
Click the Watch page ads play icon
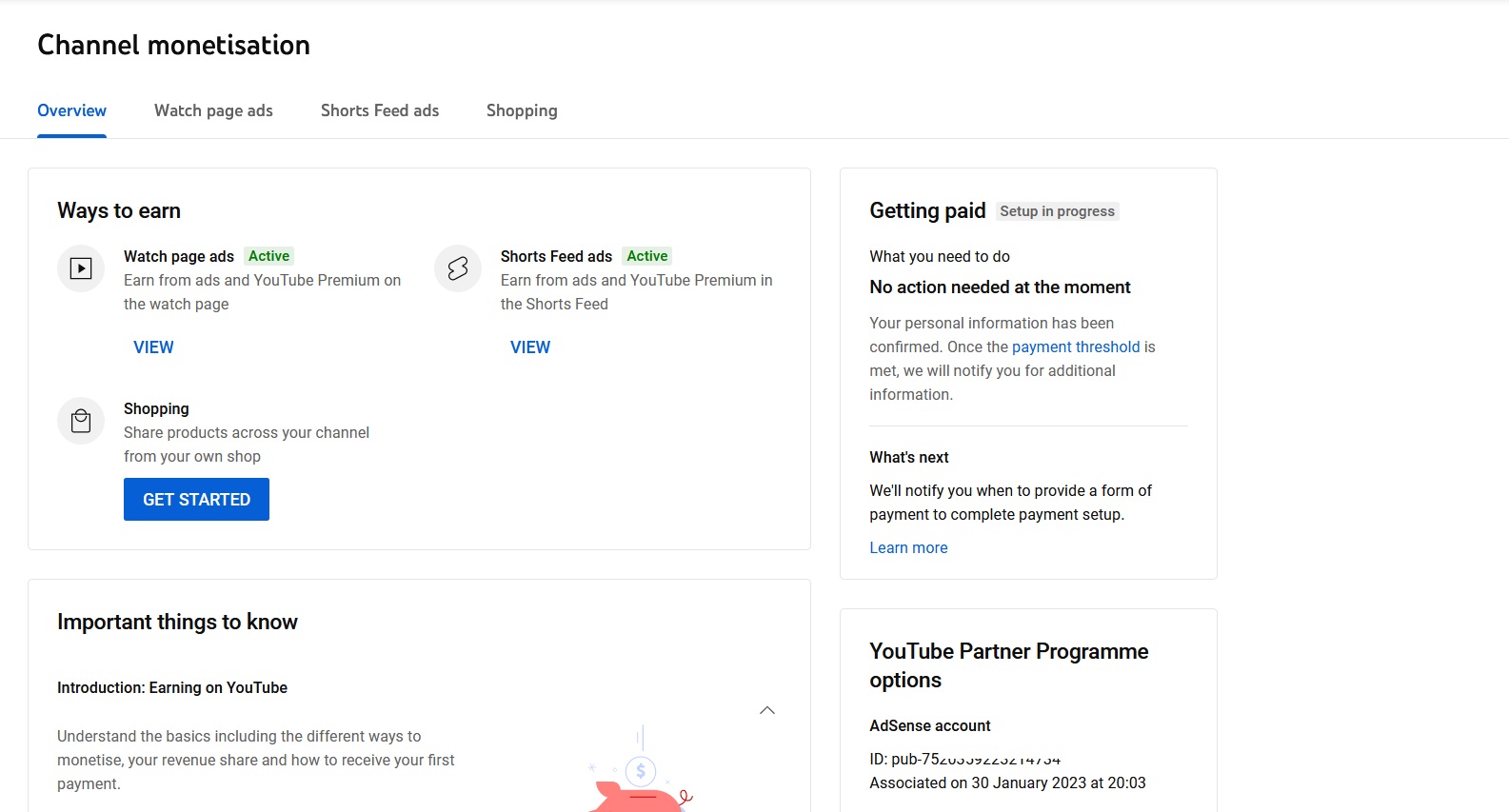pos(81,268)
